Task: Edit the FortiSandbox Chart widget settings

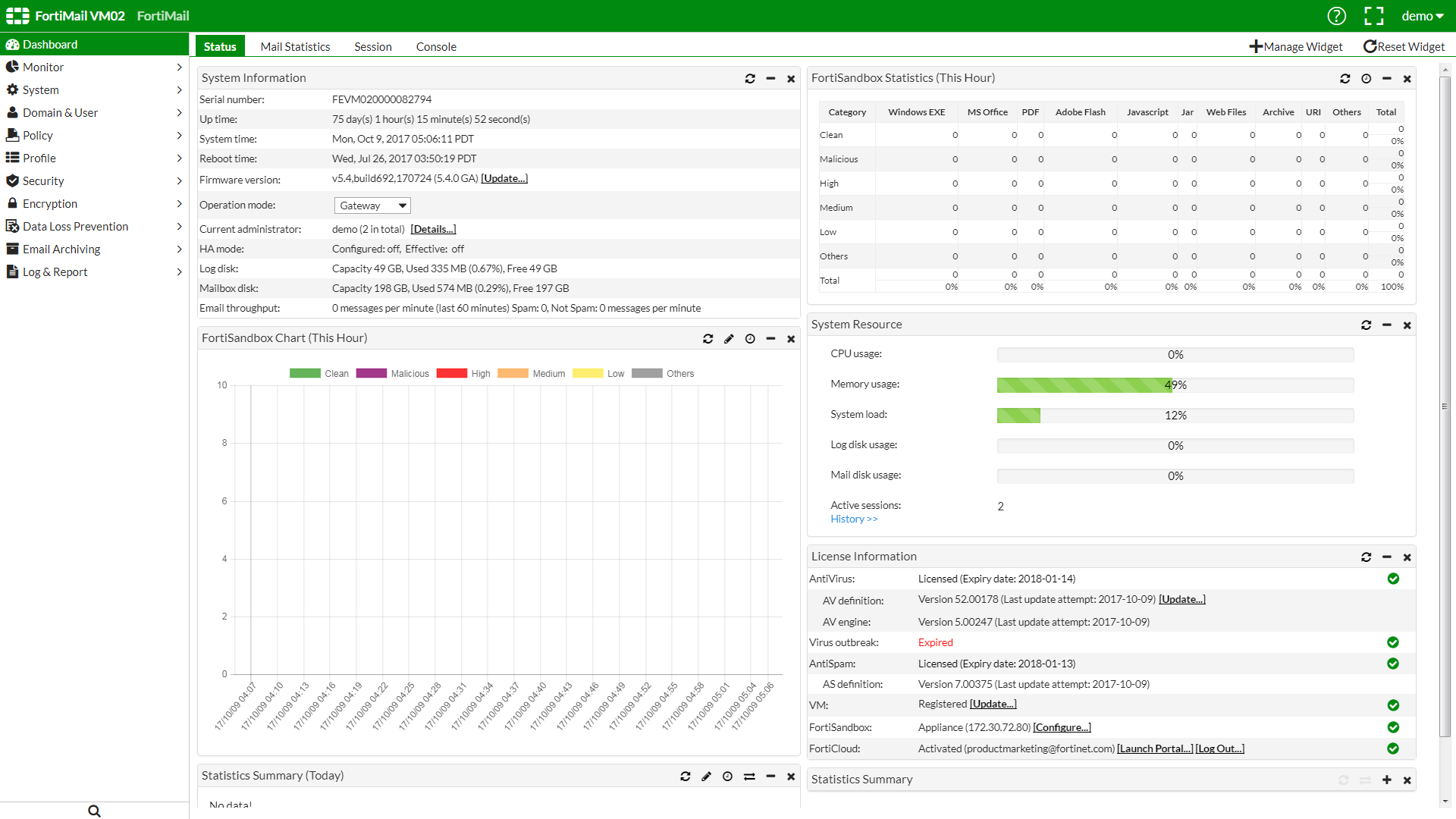Action: 729,339
